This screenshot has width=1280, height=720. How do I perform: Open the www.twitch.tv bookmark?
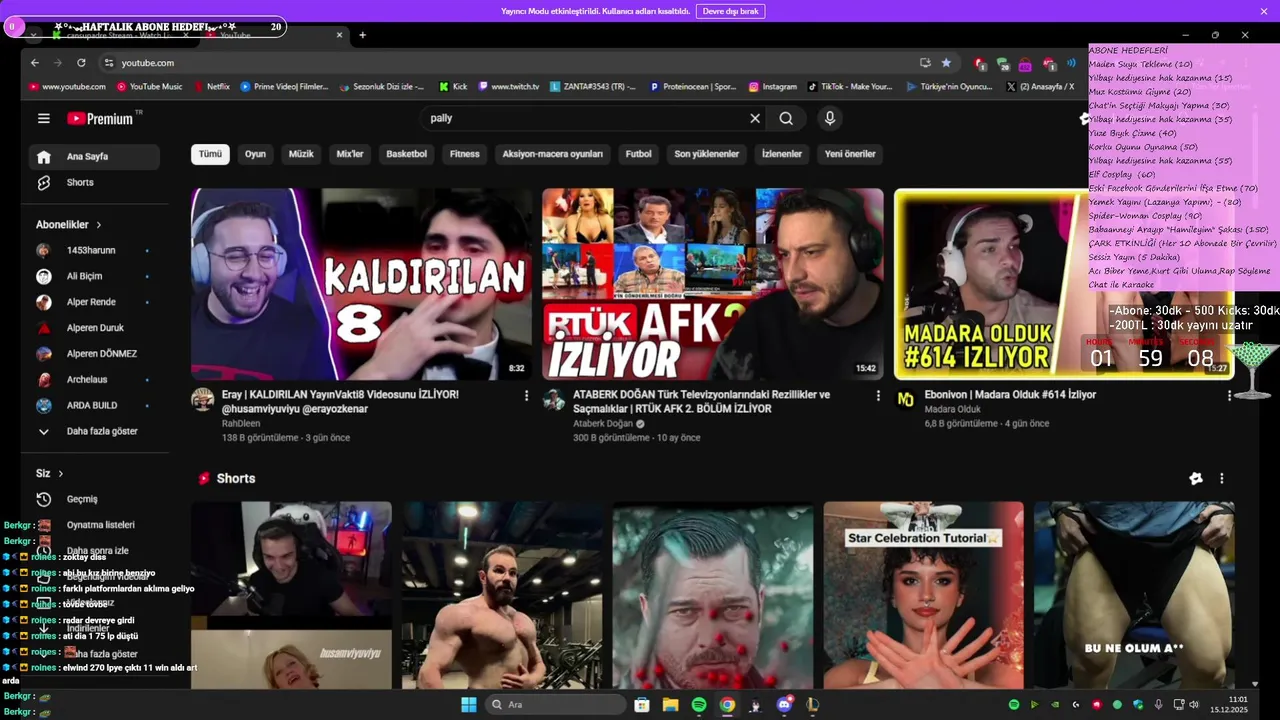[508, 87]
